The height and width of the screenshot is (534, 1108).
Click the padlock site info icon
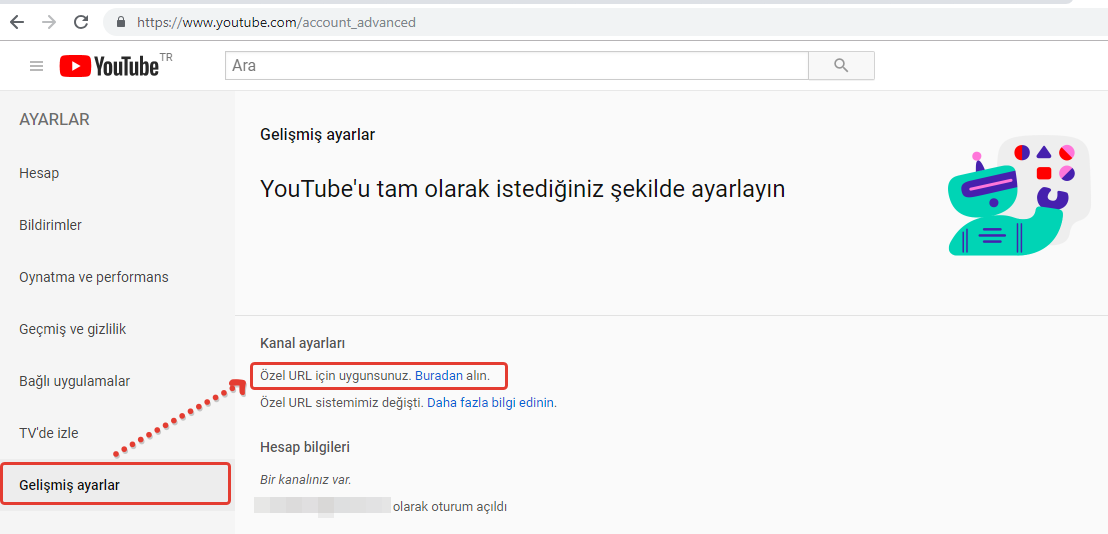tap(121, 22)
